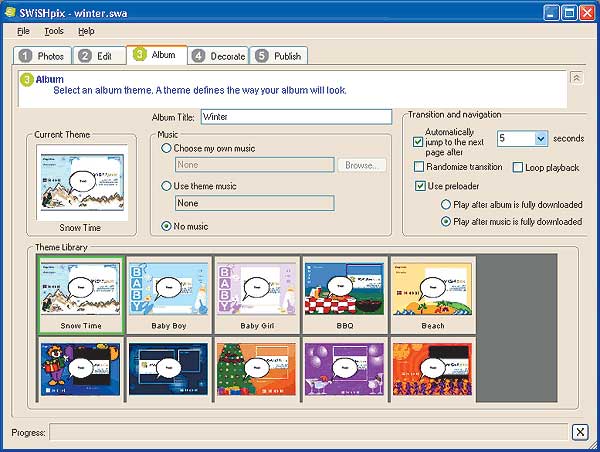
Task: Choose the Christmas tree theme thumbnail
Action: (x=255, y=370)
